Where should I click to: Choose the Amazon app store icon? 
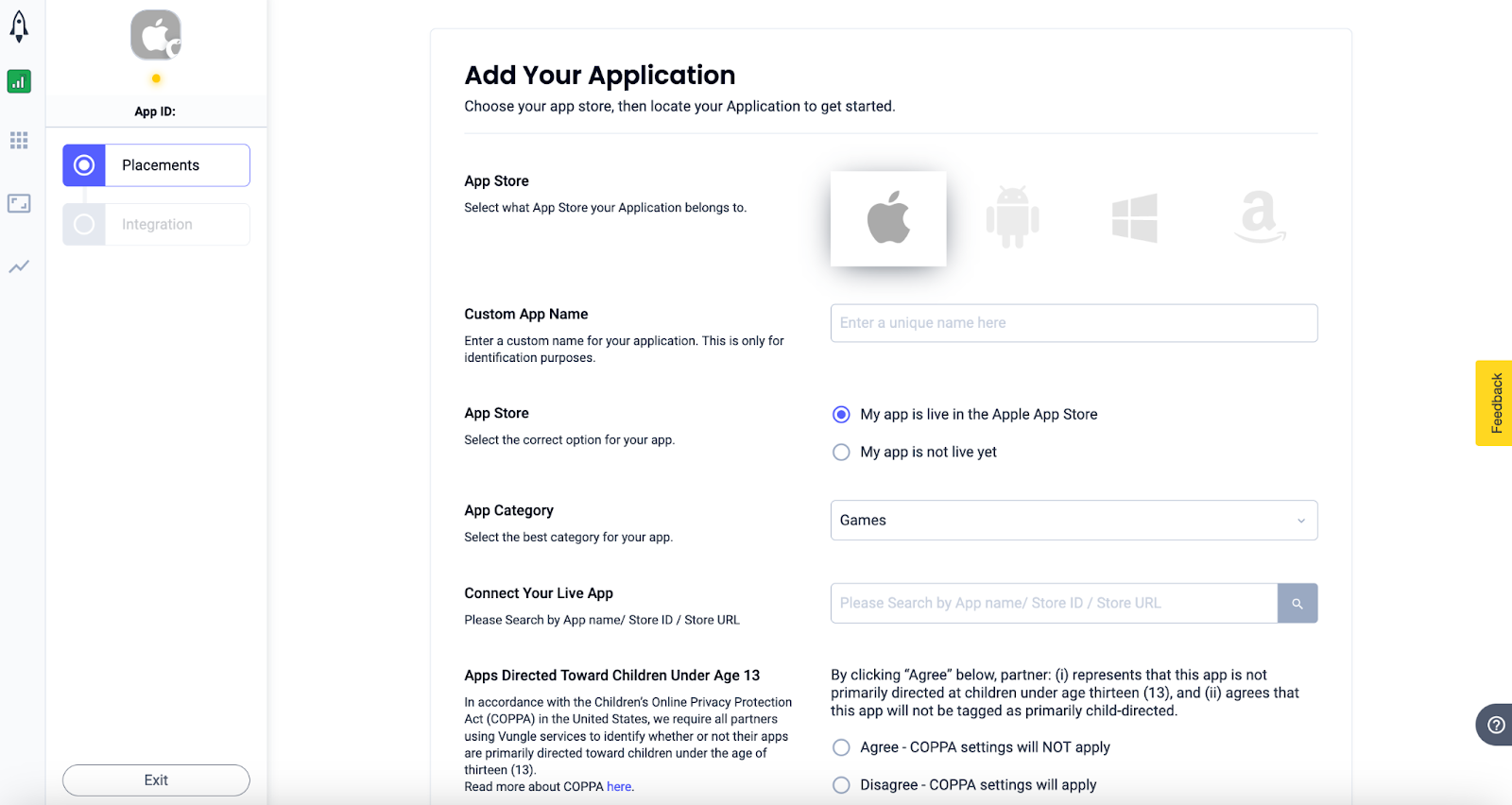coord(1259,217)
